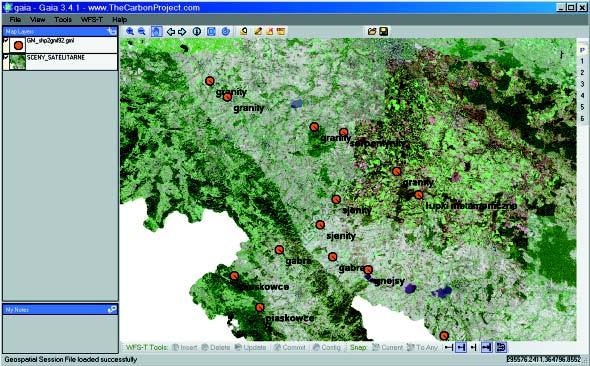Click 'Geospatial Session File loaded successfully' status
Viewport: 590px width, 366px height.
[71, 360]
